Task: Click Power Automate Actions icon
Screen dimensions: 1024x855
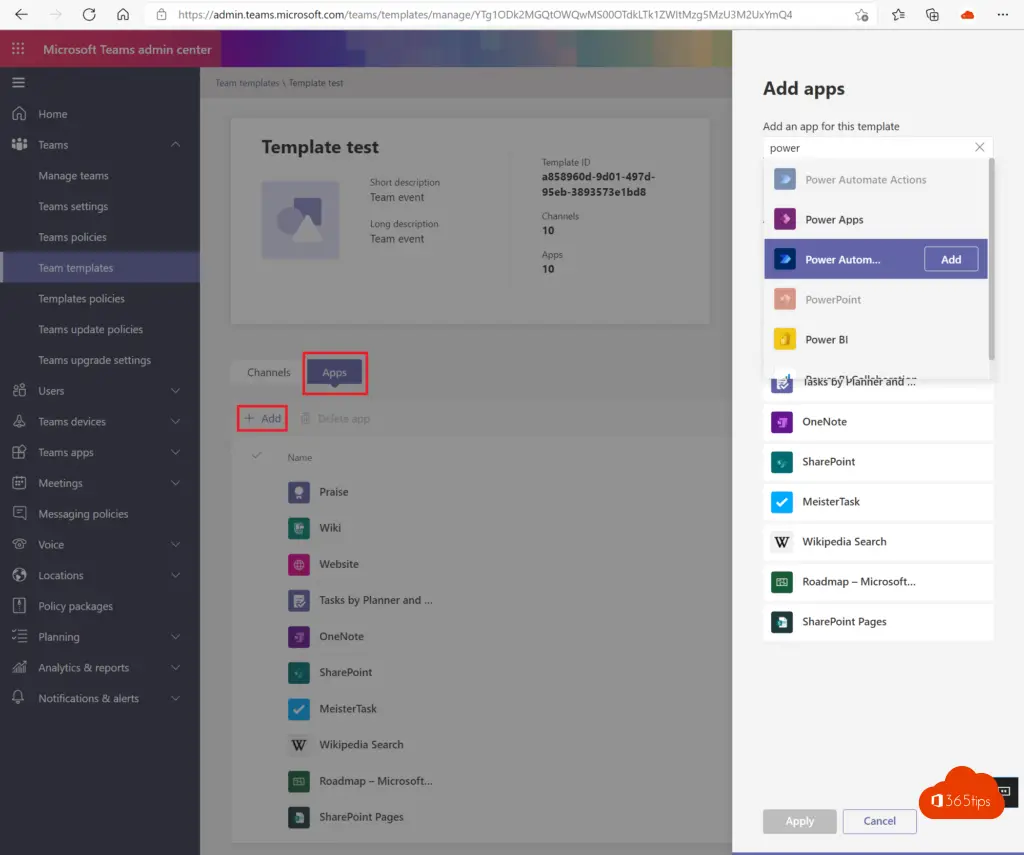Action: 784,179
